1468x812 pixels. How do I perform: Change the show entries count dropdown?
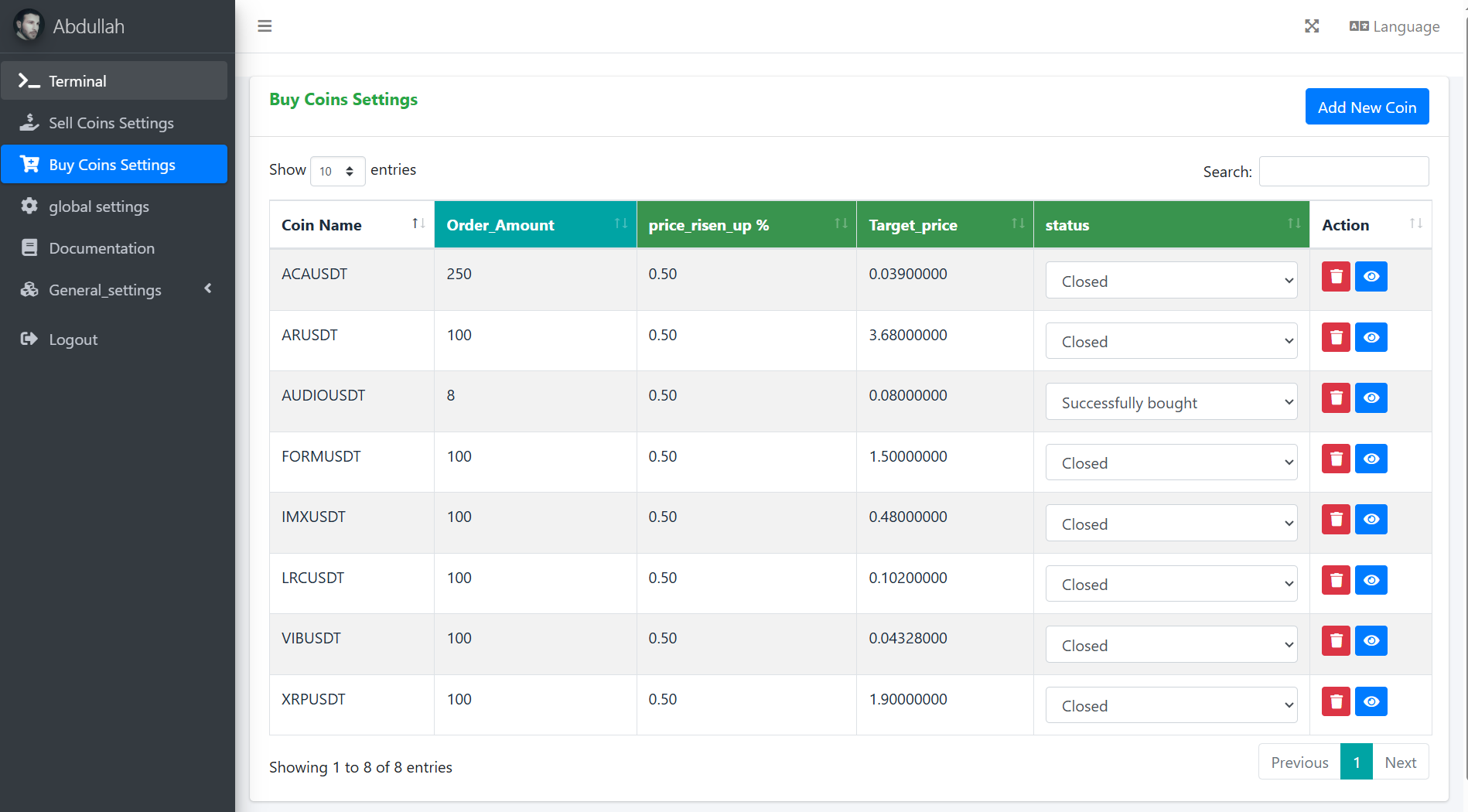coord(337,171)
